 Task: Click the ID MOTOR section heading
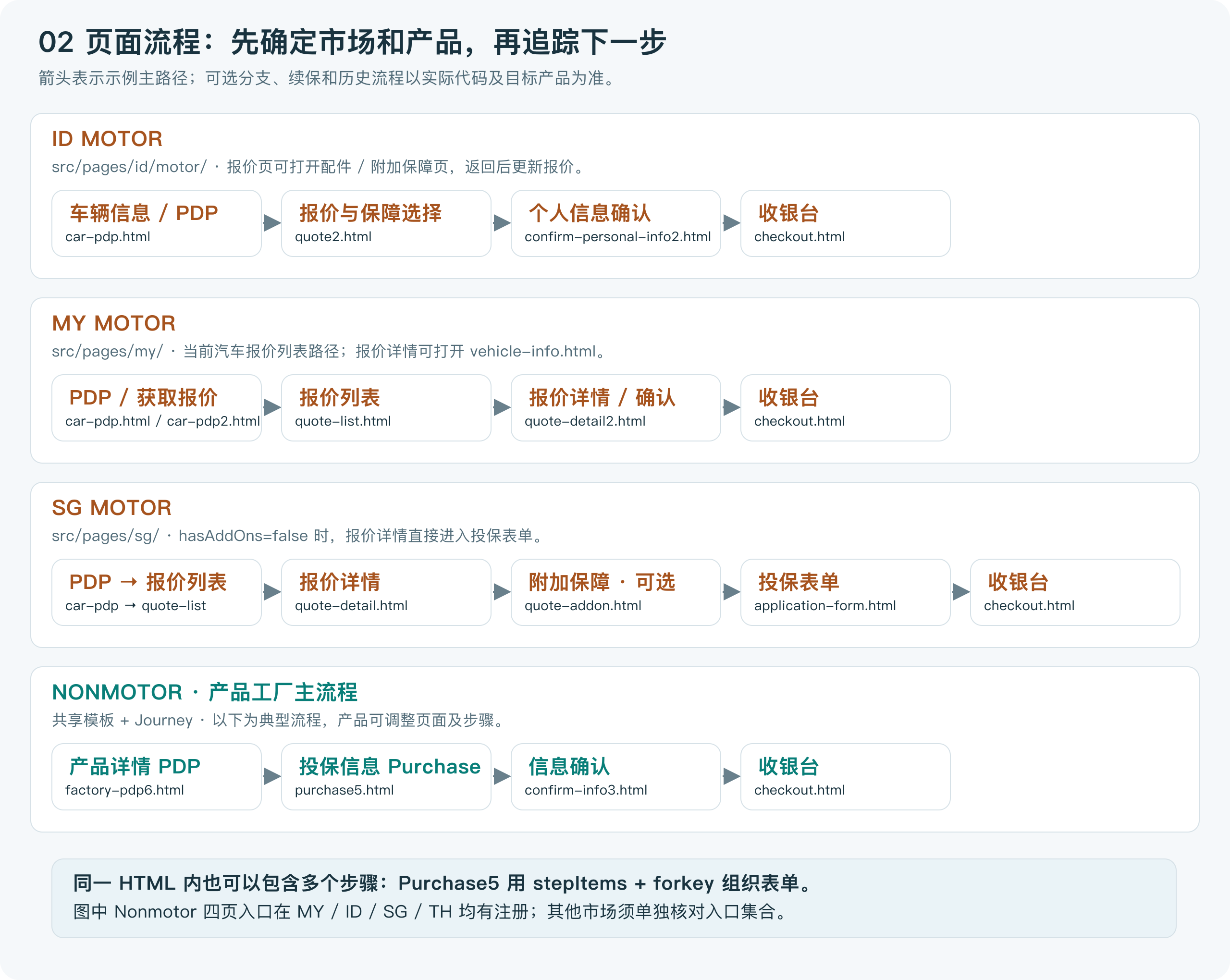[x=107, y=139]
